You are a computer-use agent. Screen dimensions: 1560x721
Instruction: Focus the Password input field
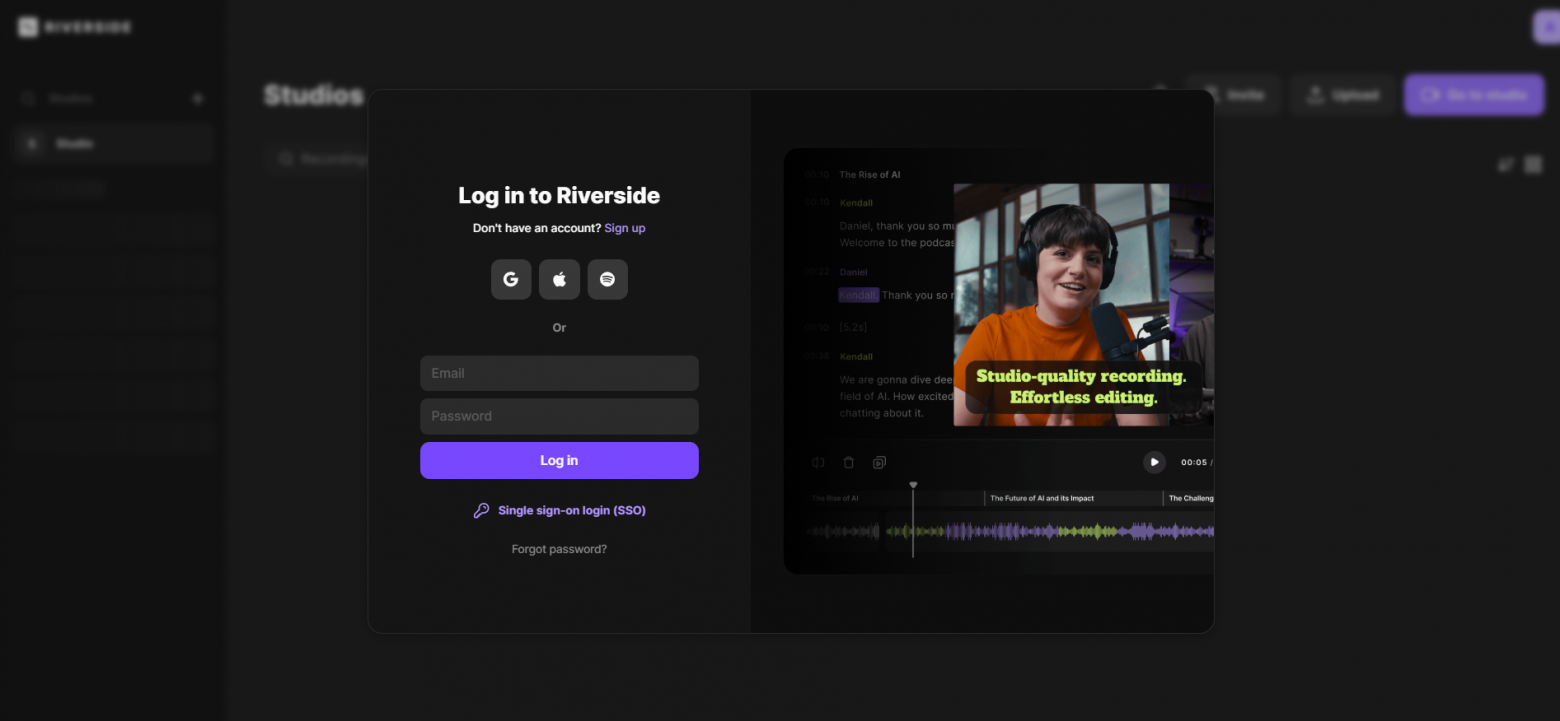pos(559,416)
